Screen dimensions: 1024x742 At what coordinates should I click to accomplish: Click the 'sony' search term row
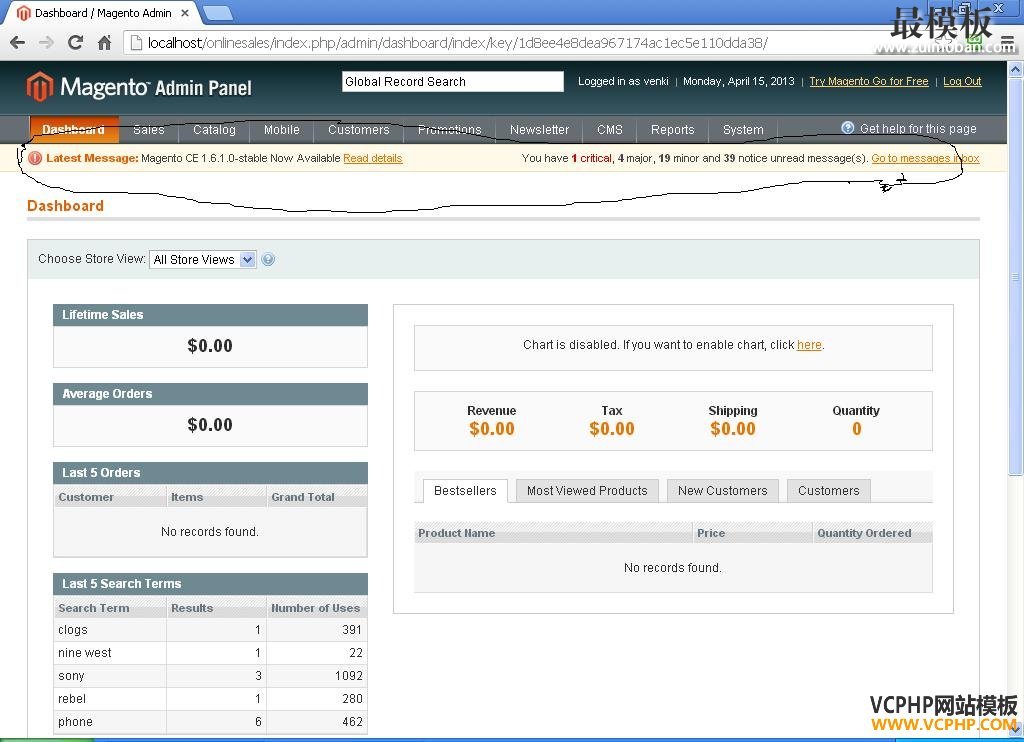pos(210,675)
